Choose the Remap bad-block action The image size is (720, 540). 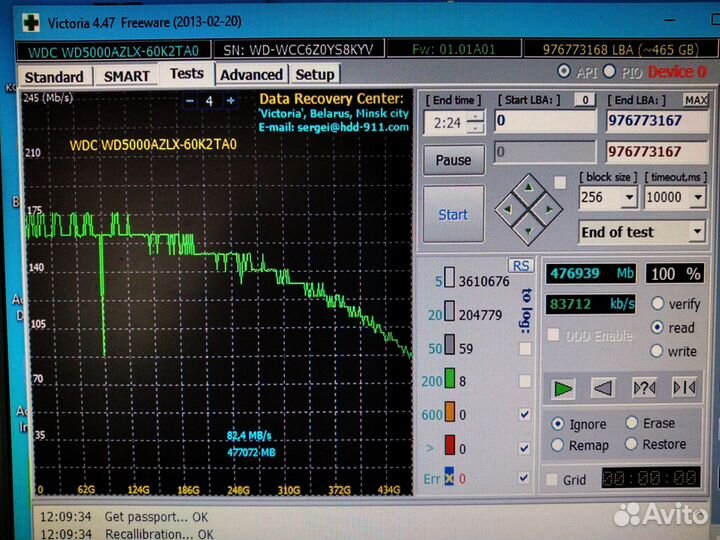pos(557,444)
